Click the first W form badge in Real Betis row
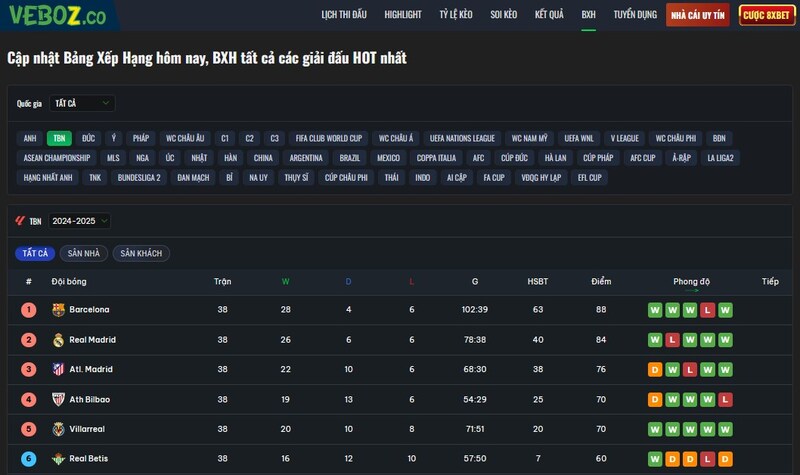 [655, 459]
